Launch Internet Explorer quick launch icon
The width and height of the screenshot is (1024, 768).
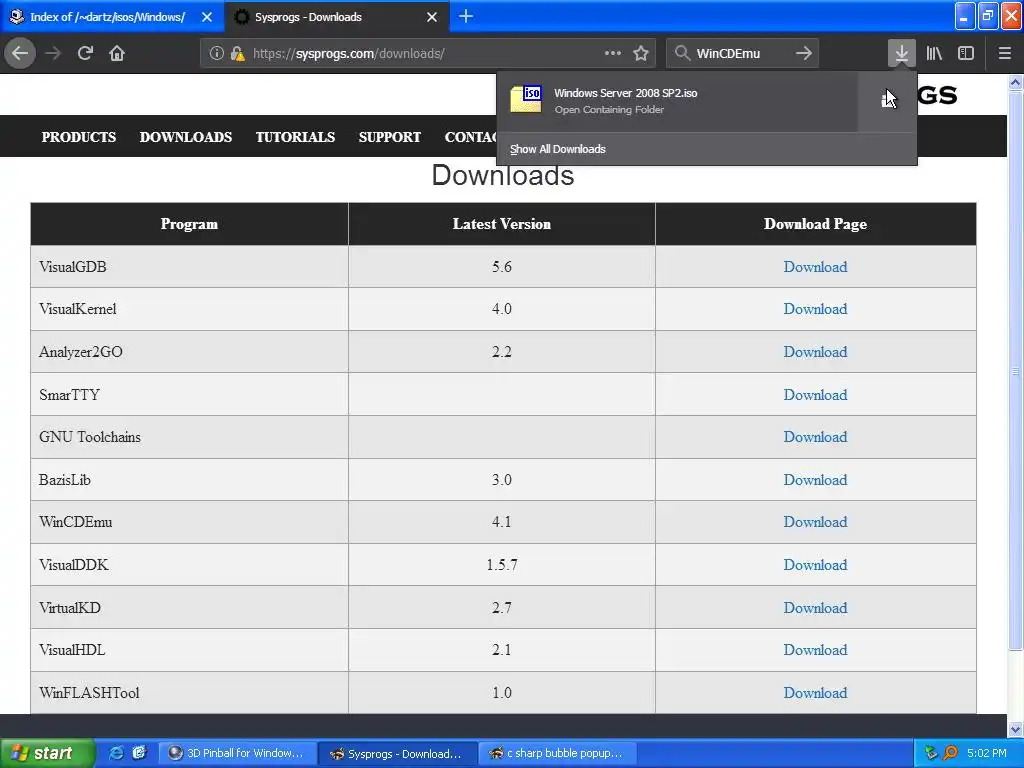[116, 753]
